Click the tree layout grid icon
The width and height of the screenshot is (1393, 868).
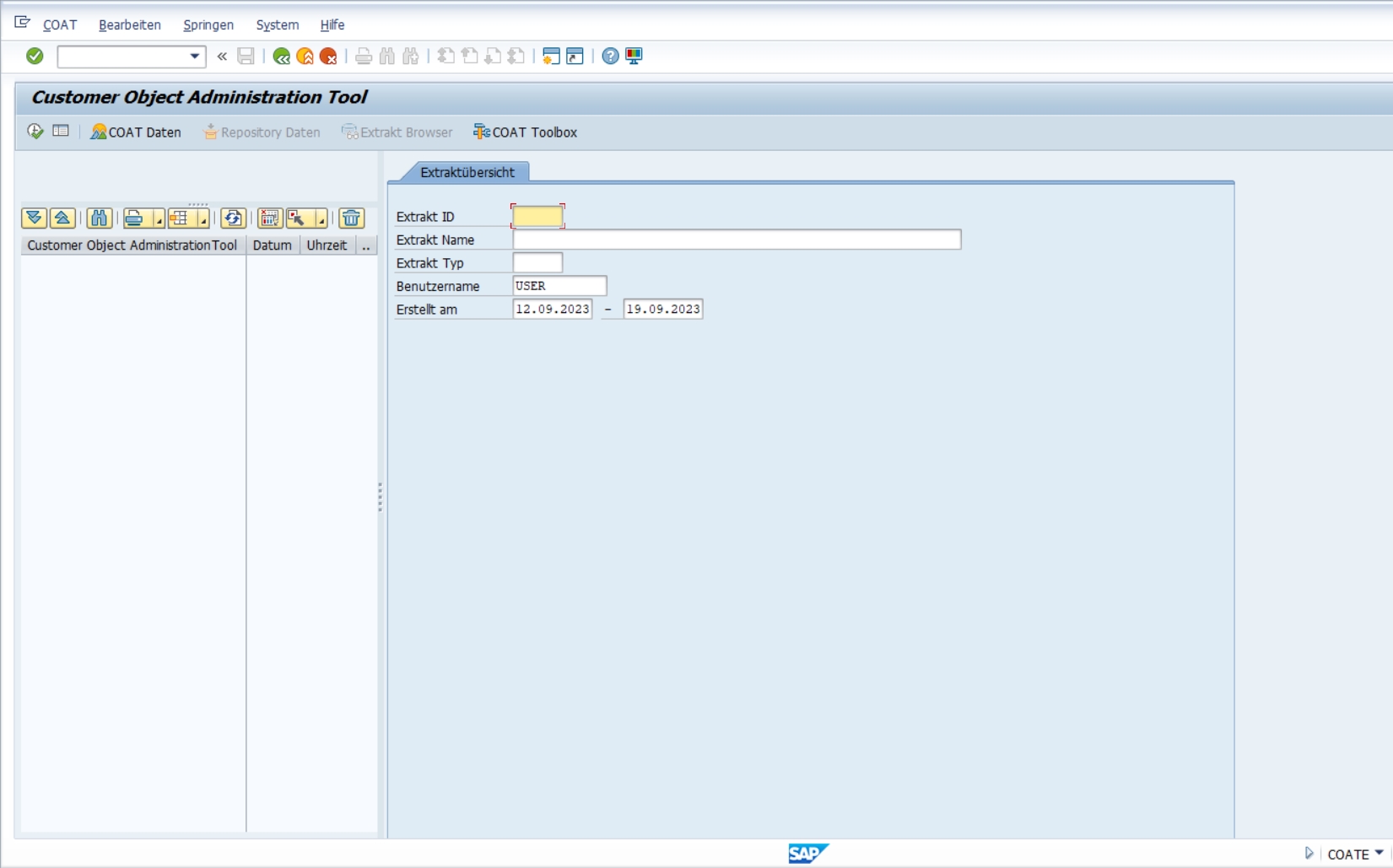(x=179, y=218)
